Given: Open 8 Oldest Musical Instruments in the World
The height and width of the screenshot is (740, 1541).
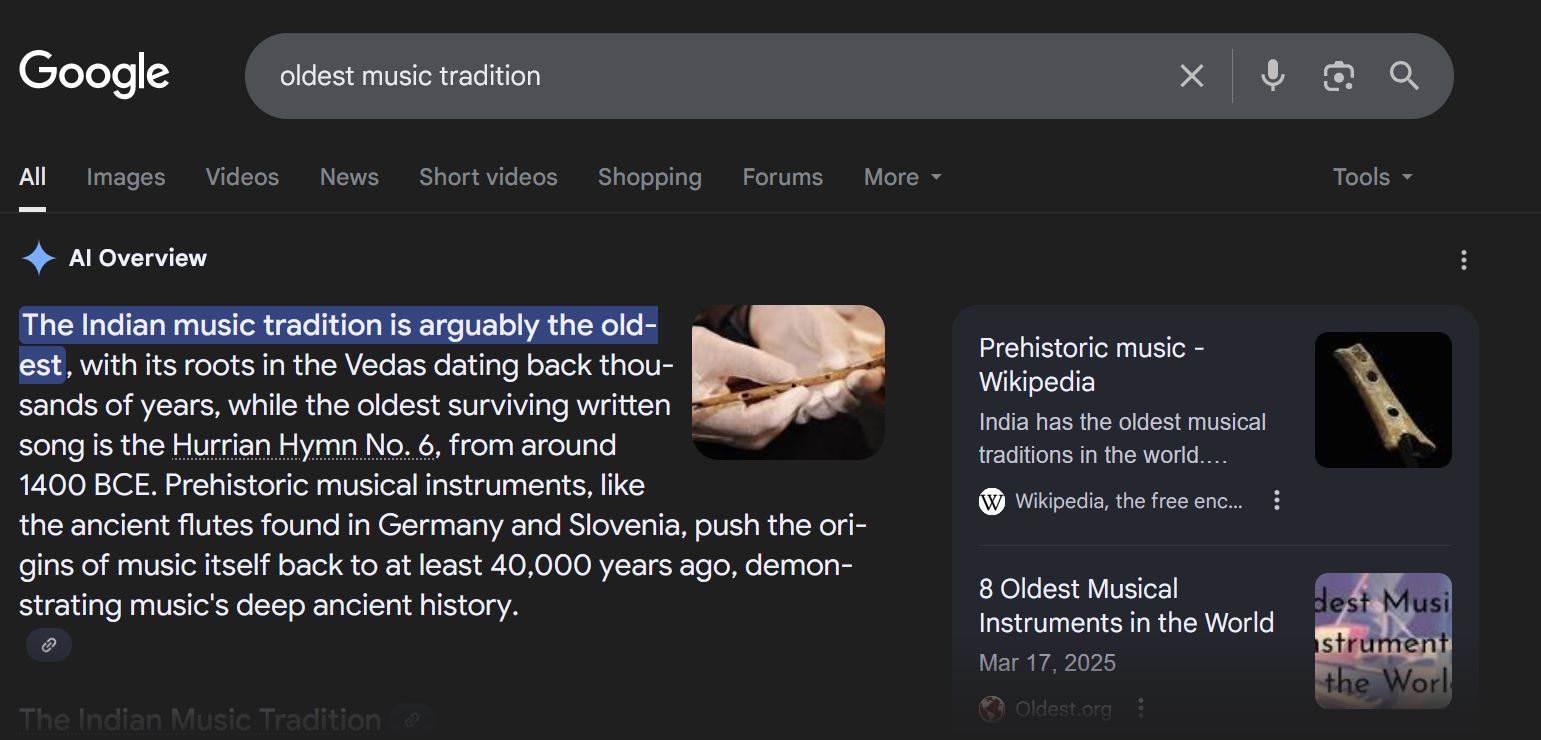Looking at the screenshot, I should [1126, 605].
